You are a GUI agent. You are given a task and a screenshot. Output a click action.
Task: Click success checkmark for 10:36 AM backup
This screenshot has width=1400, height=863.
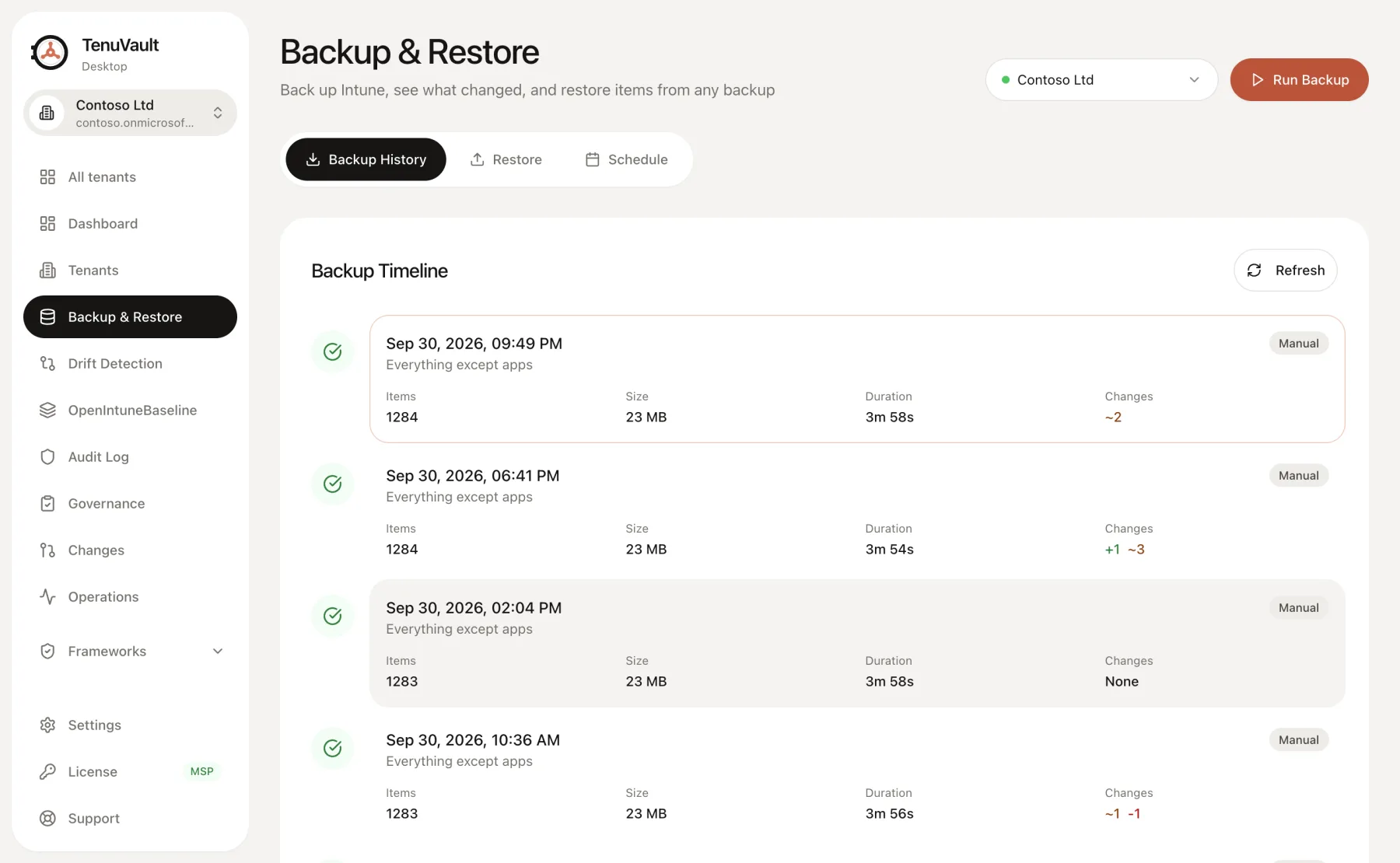coord(333,748)
